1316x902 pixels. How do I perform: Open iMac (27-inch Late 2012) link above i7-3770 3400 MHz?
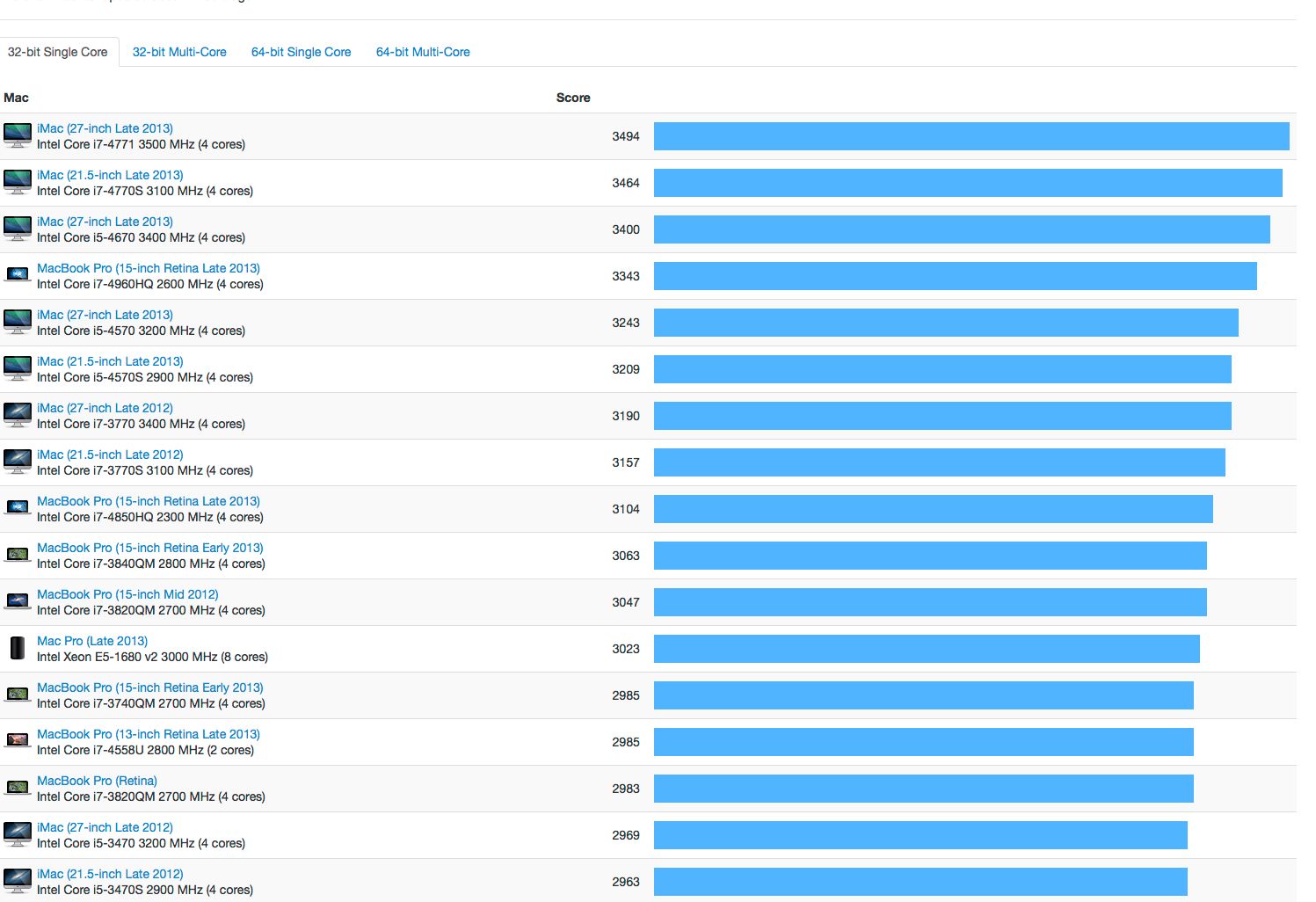click(x=105, y=408)
